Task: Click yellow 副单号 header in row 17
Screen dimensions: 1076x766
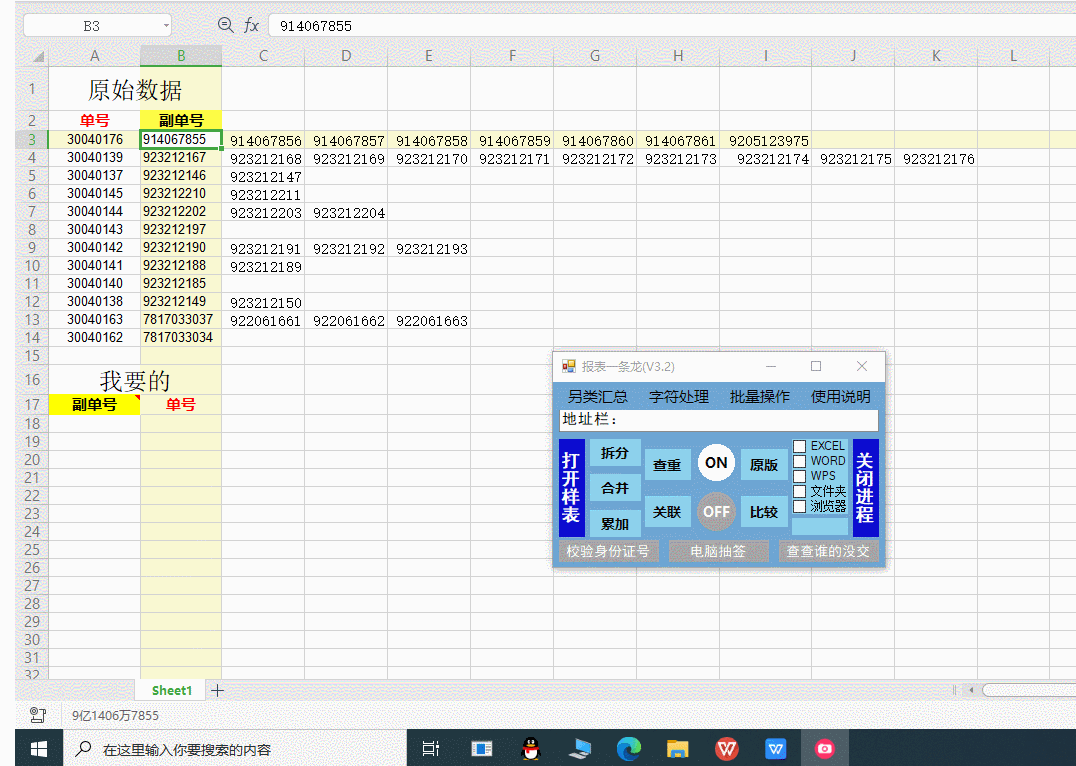Action: click(x=95, y=405)
